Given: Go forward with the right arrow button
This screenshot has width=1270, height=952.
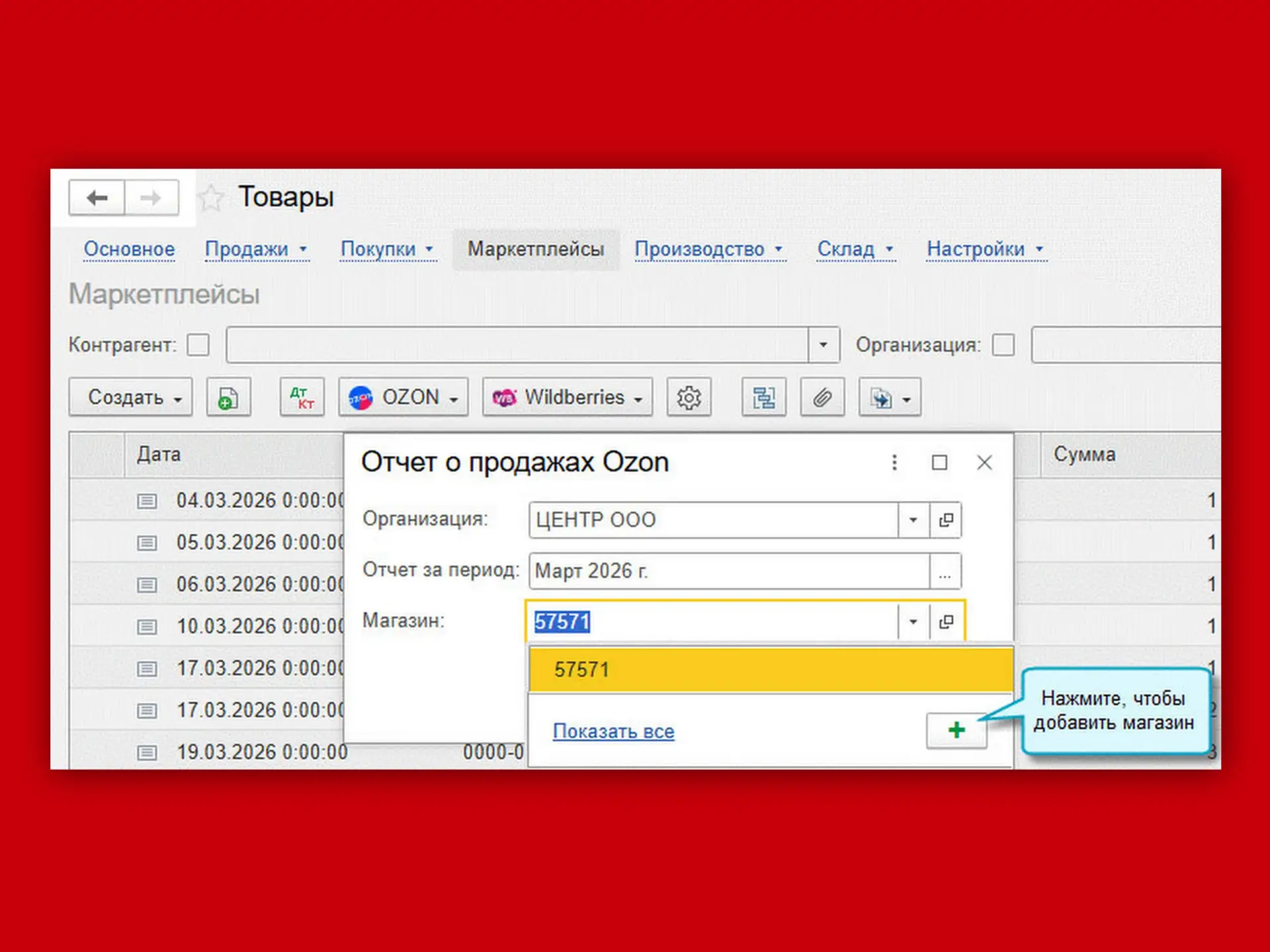Looking at the screenshot, I should tap(151, 198).
